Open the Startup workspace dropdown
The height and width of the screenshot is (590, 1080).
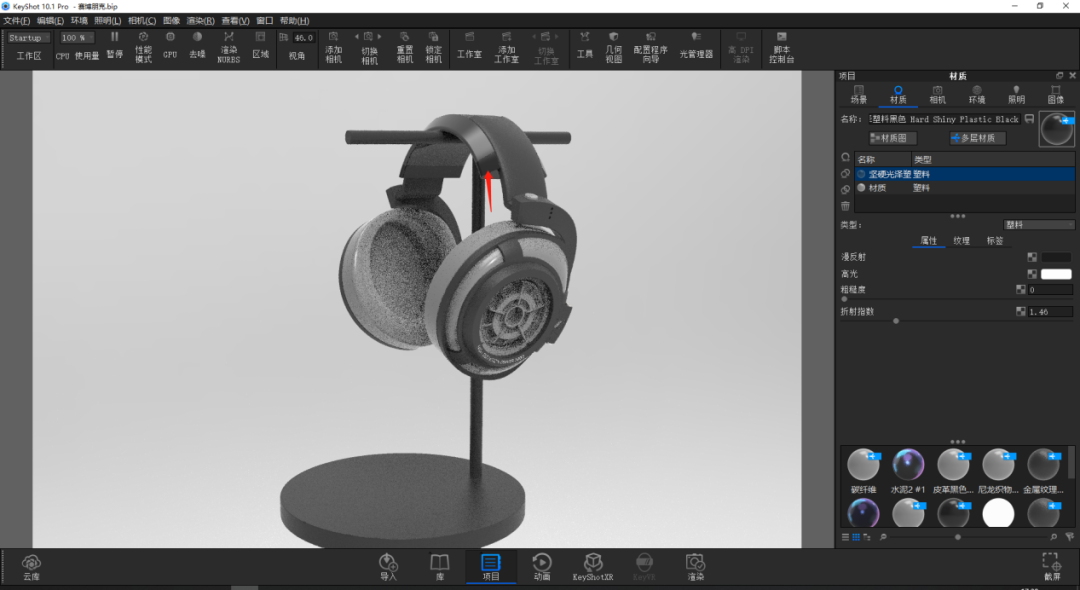pos(28,38)
